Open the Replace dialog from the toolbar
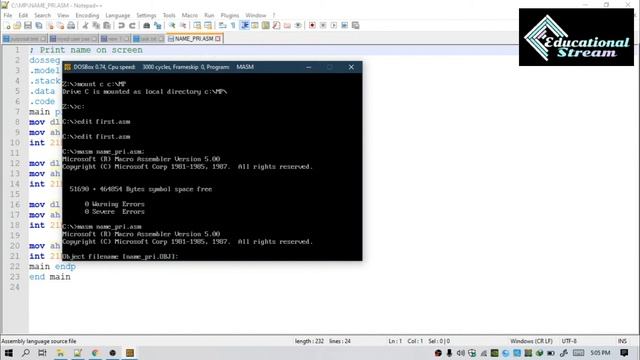Image resolution: width=640 pixels, height=360 pixels. tap(157, 25)
